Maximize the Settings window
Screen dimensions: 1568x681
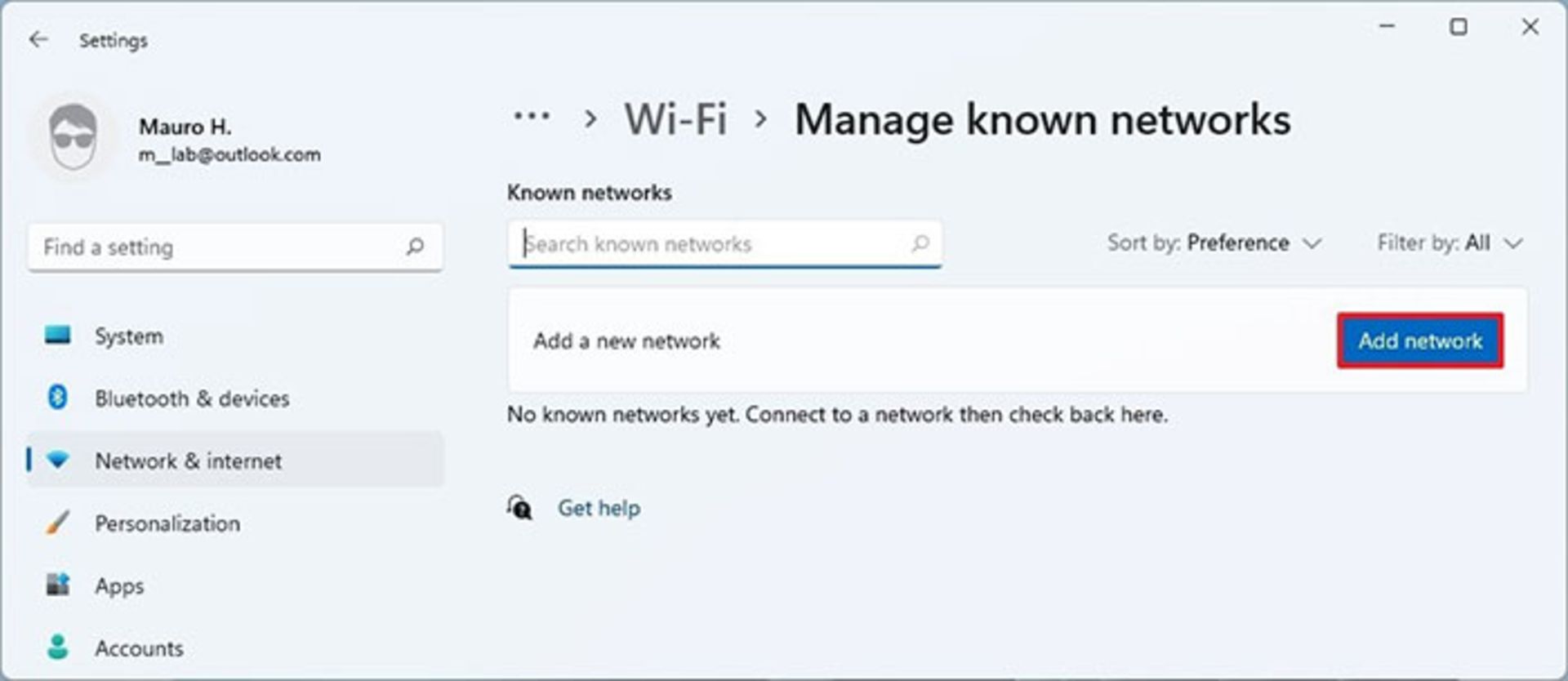point(1459,28)
